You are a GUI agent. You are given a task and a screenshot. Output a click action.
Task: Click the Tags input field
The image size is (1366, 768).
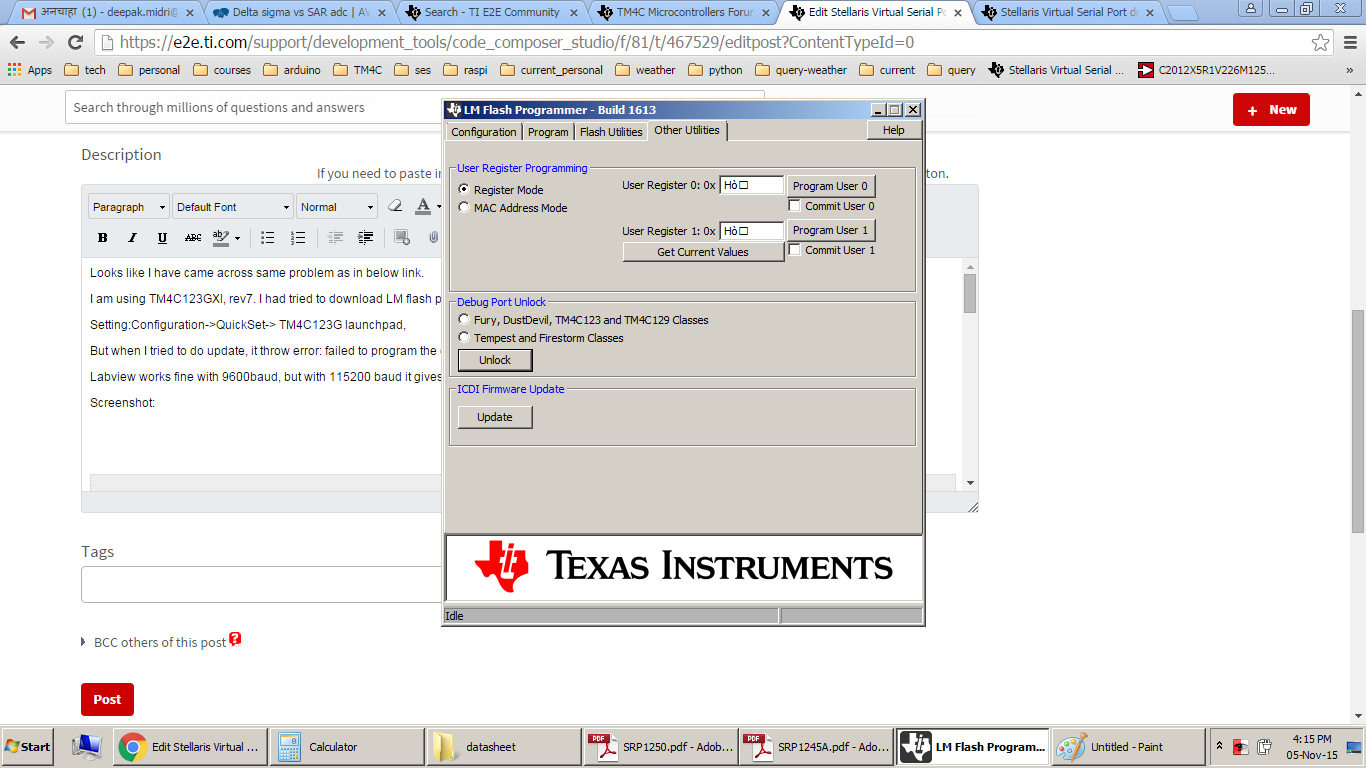262,584
